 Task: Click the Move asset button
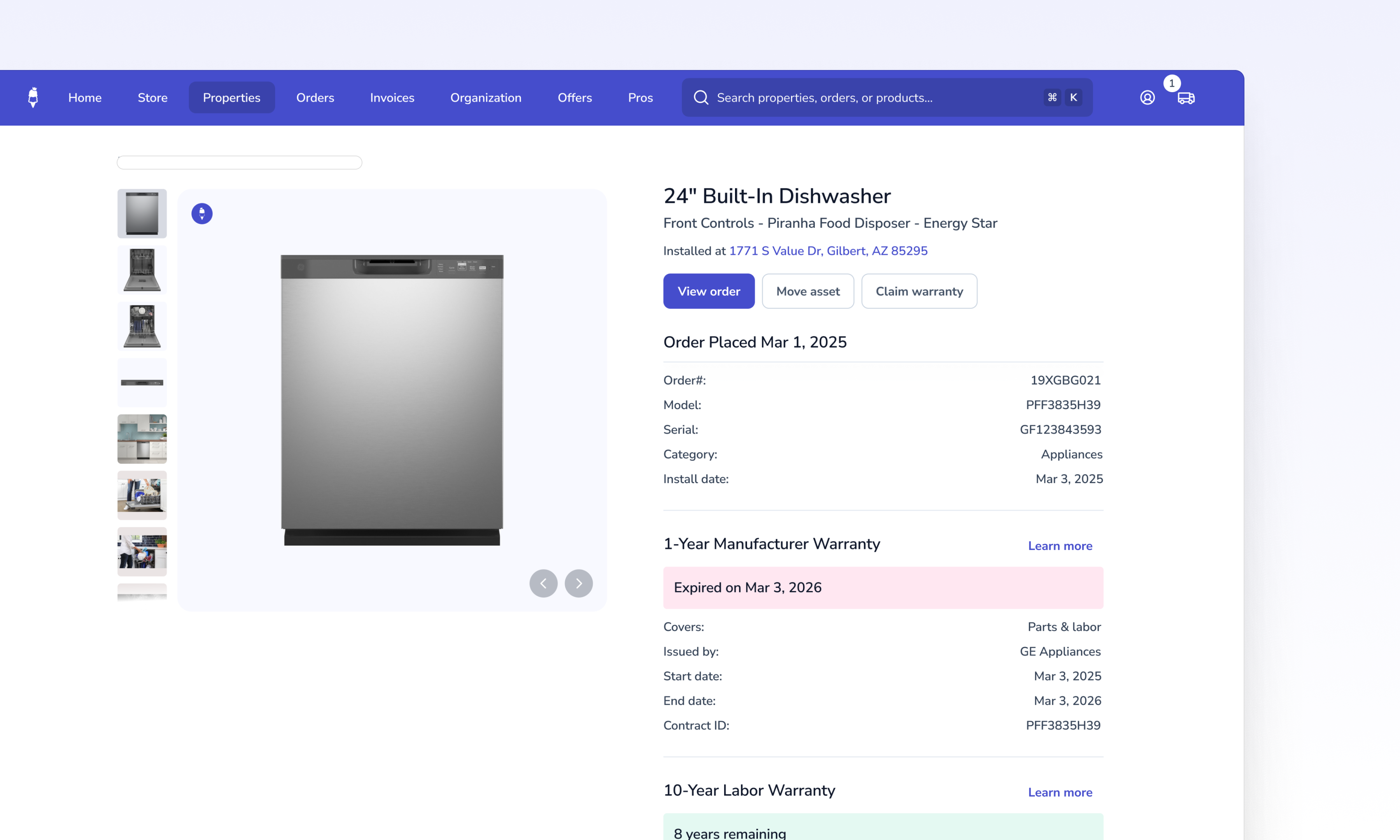click(807, 291)
